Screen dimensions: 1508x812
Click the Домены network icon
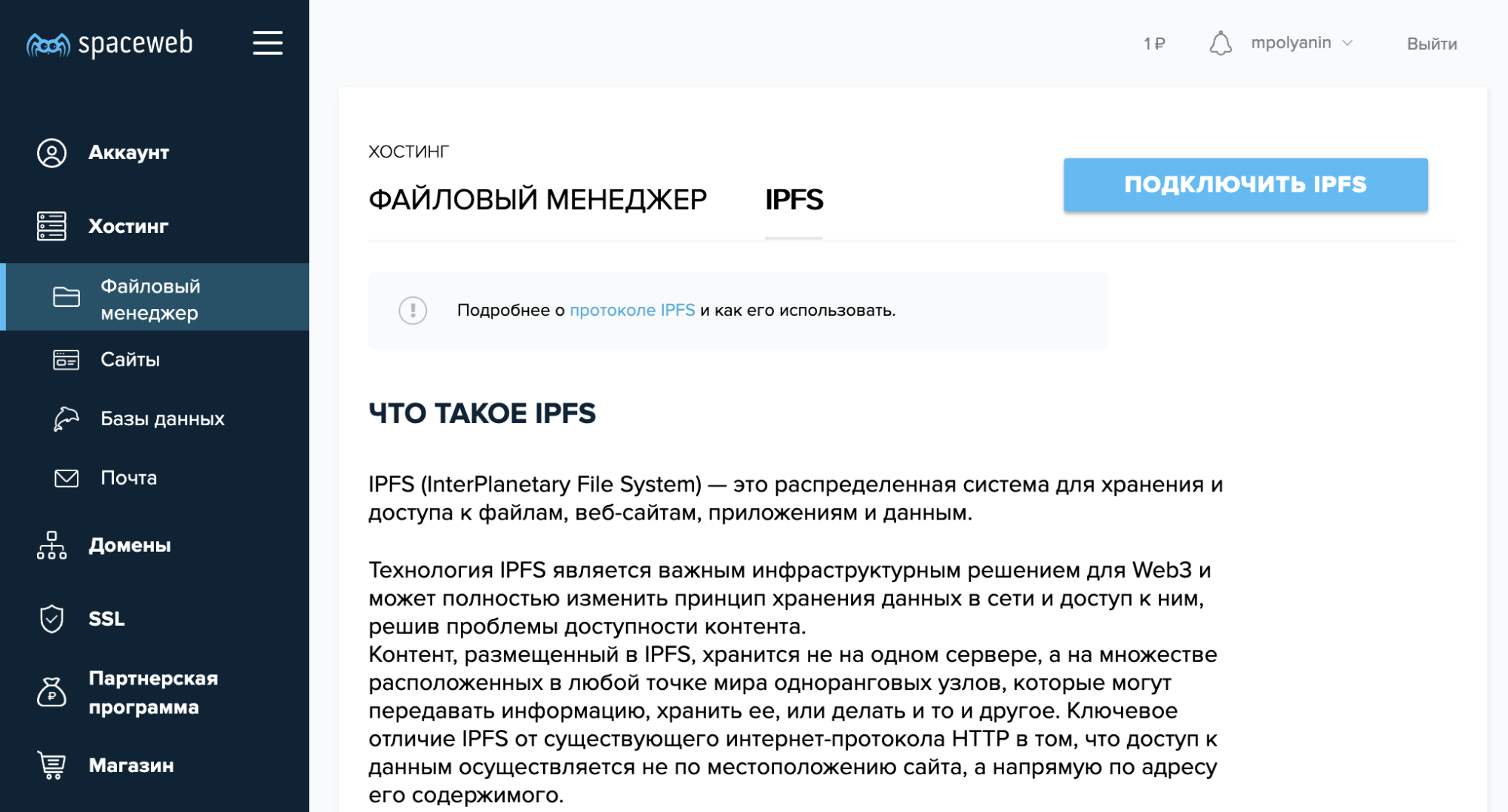pos(50,545)
